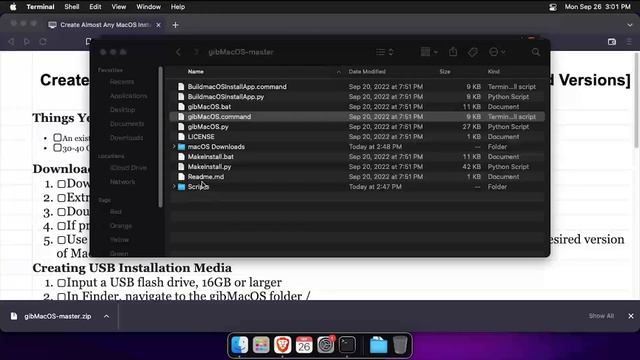Screen dimensions: 640x360
Task: Select gibMacOS.py file icon
Action: coord(181,127)
